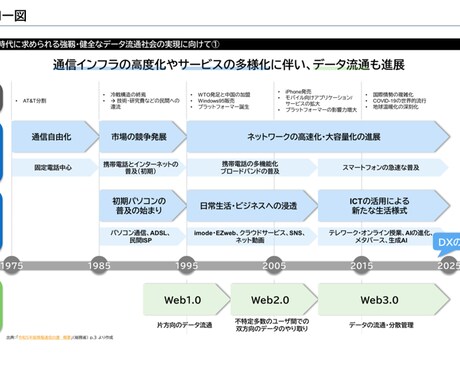Select the 2005 timeline marker
The height and width of the screenshot is (380, 460).
point(274,266)
